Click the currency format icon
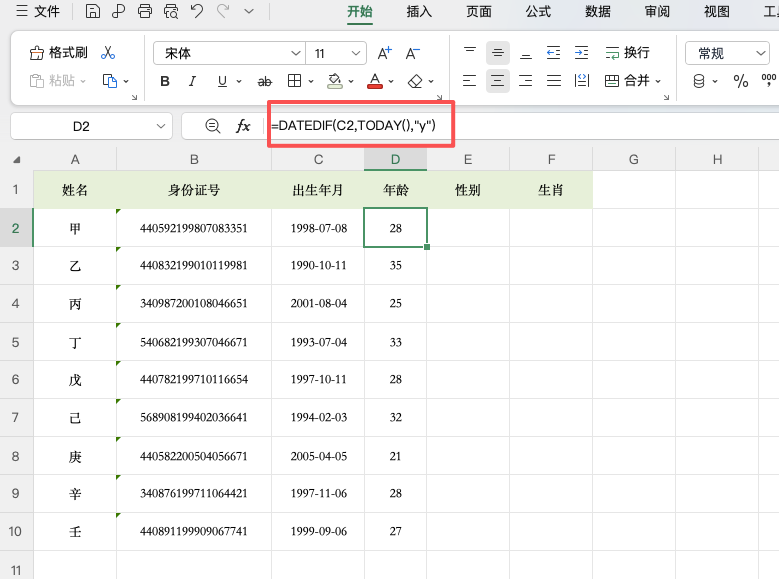Screen dimensions: 779x579 click(699, 81)
